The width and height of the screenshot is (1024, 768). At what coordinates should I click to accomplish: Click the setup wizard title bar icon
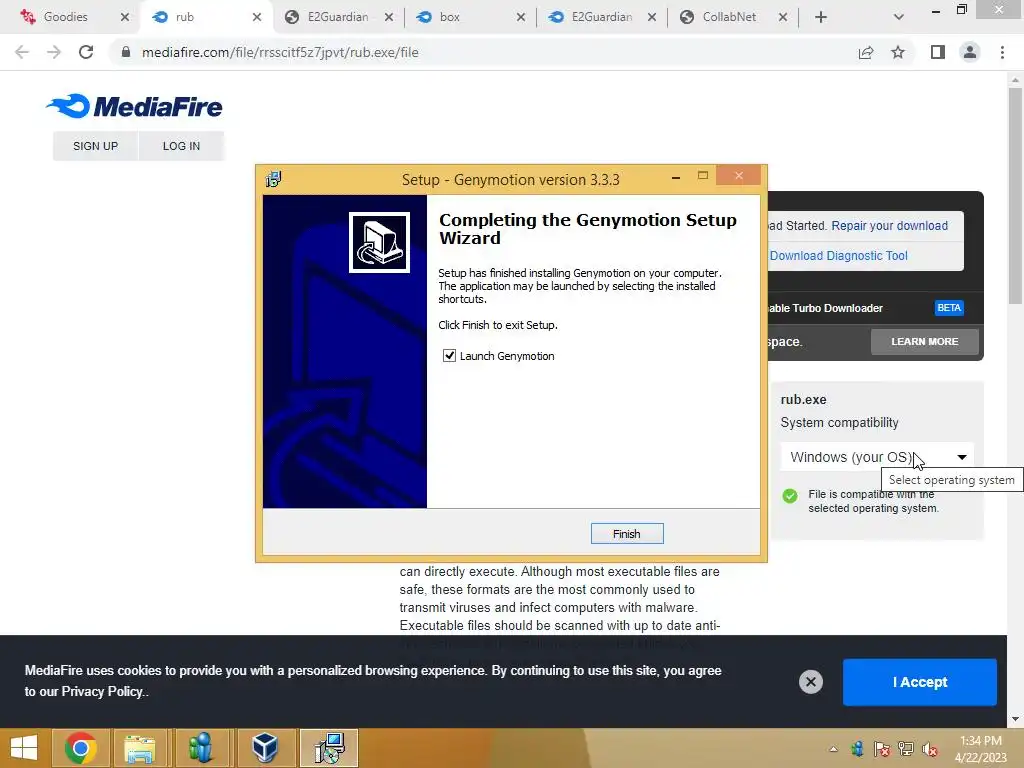(274, 179)
